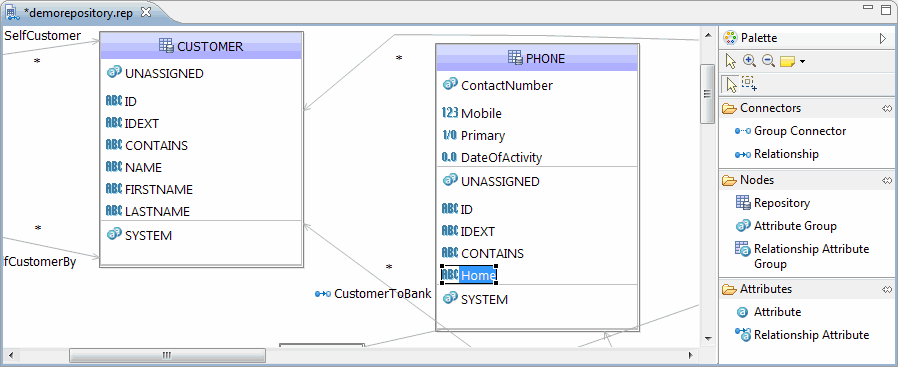Activate the Marquee selection tool

pyautogui.click(x=749, y=84)
